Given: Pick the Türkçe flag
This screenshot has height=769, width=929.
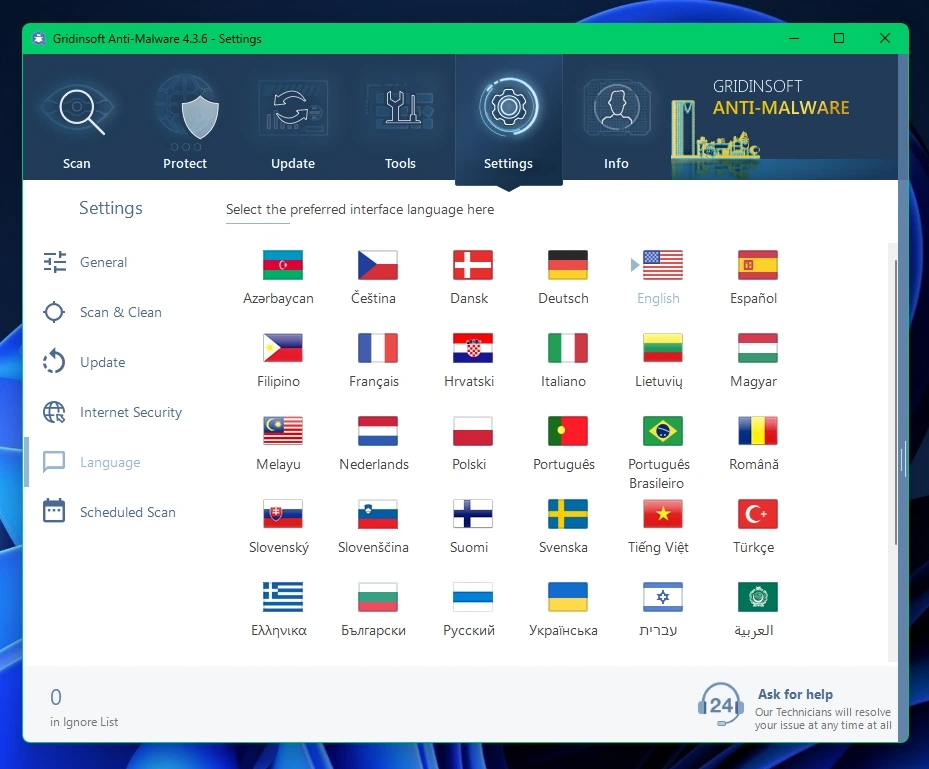Looking at the screenshot, I should pos(758,514).
